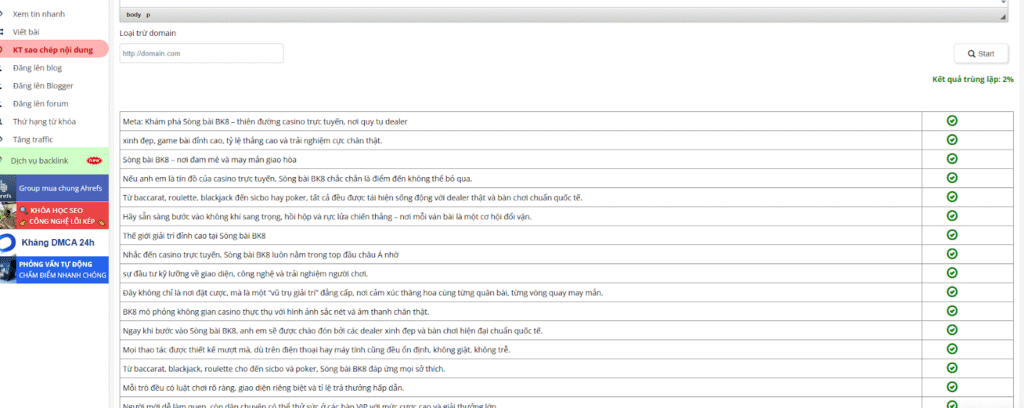This screenshot has width=1024, height=408.
Task: Click the Group mua chung Ahrefs banner
Action: tap(54, 188)
